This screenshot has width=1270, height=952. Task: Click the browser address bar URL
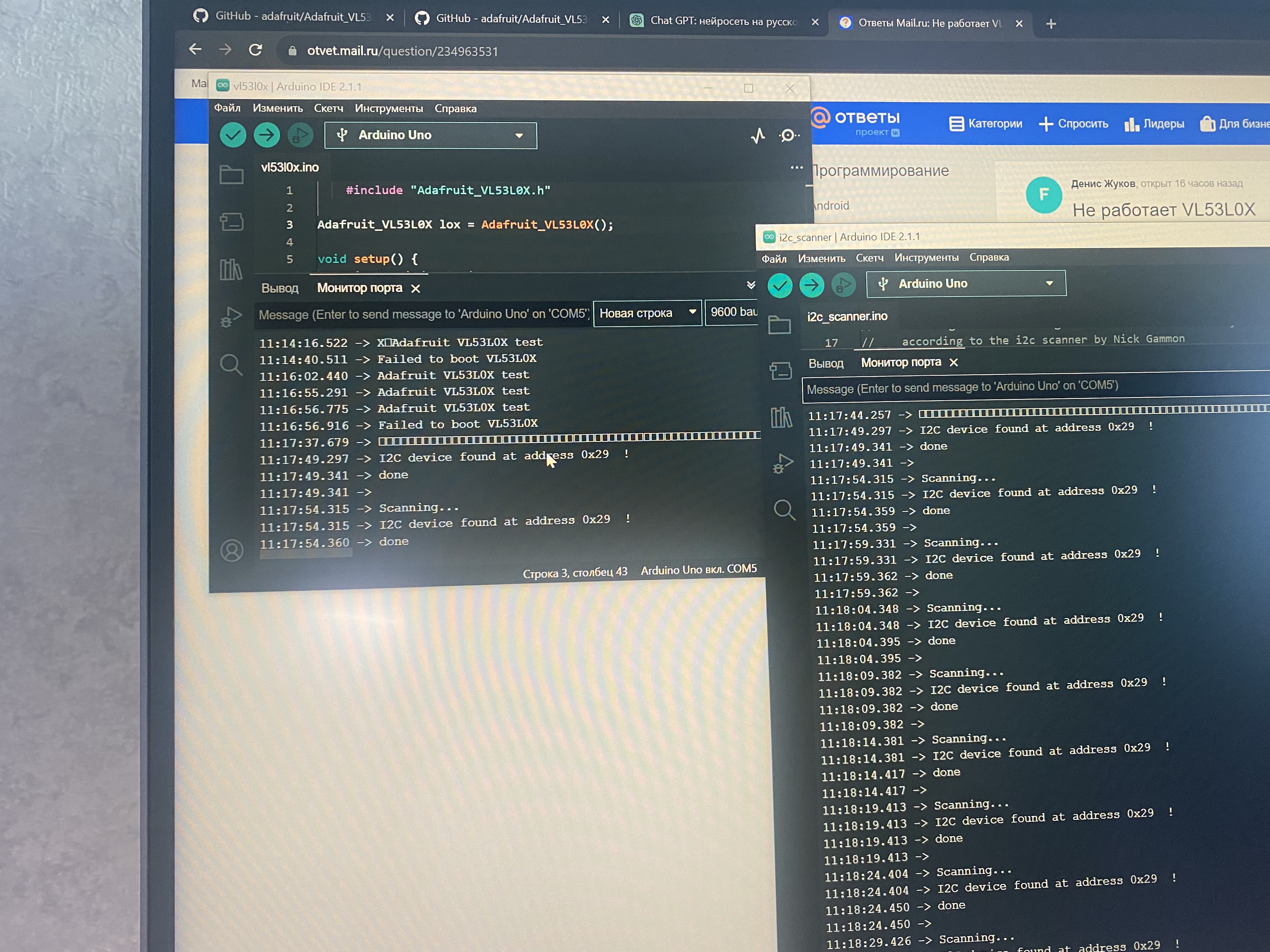[x=402, y=51]
